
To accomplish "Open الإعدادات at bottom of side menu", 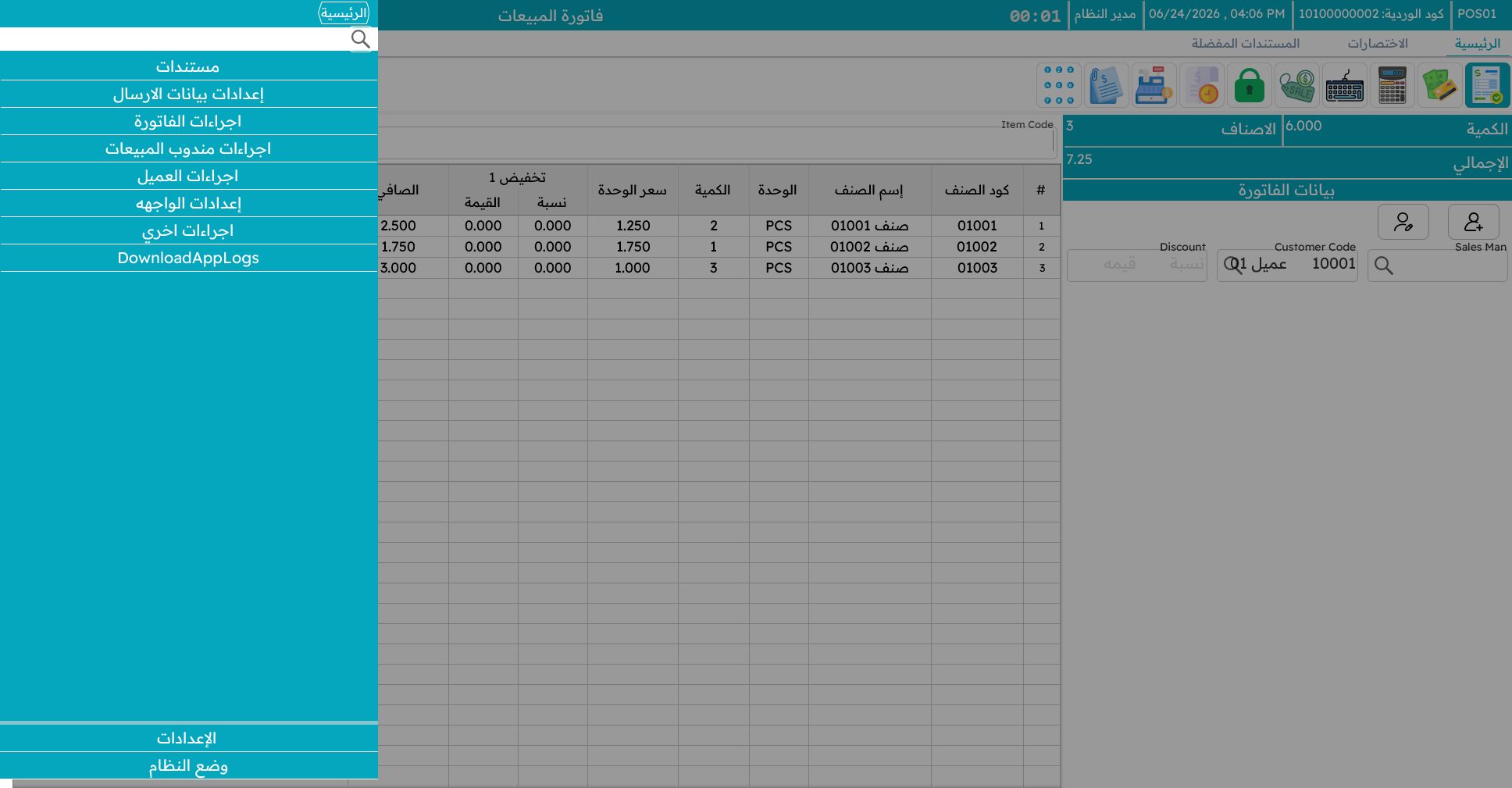I will (188, 738).
